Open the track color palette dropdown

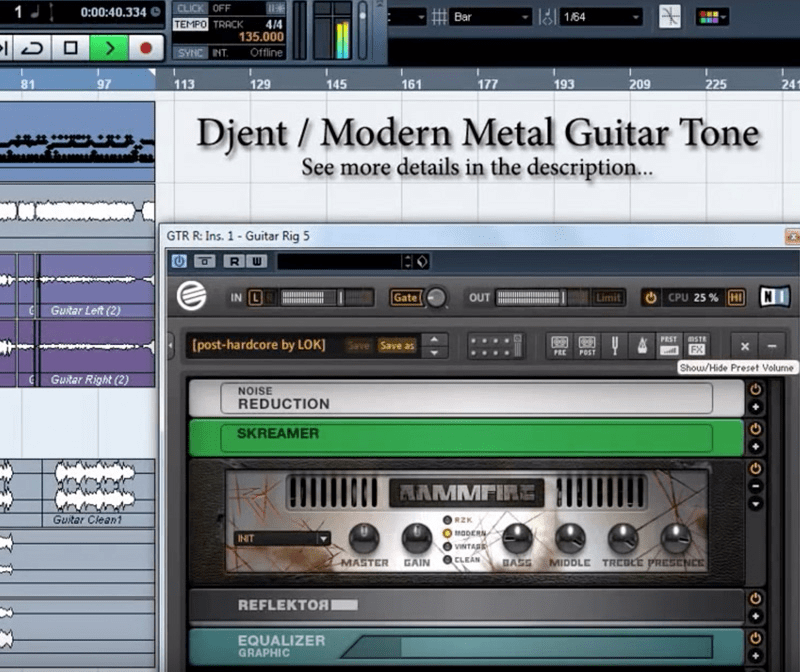coord(712,17)
